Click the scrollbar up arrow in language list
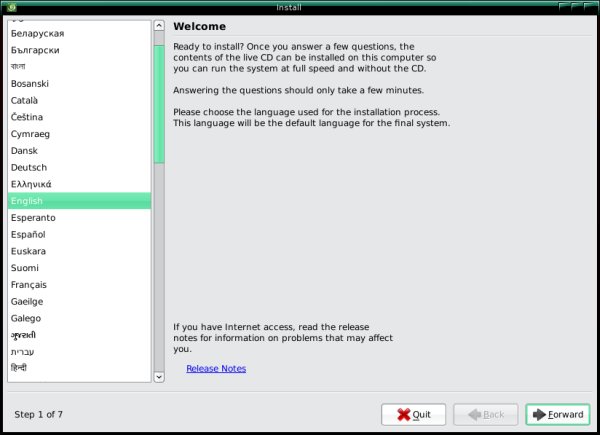Viewport: 600px width, 435px height. pyautogui.click(x=159, y=26)
